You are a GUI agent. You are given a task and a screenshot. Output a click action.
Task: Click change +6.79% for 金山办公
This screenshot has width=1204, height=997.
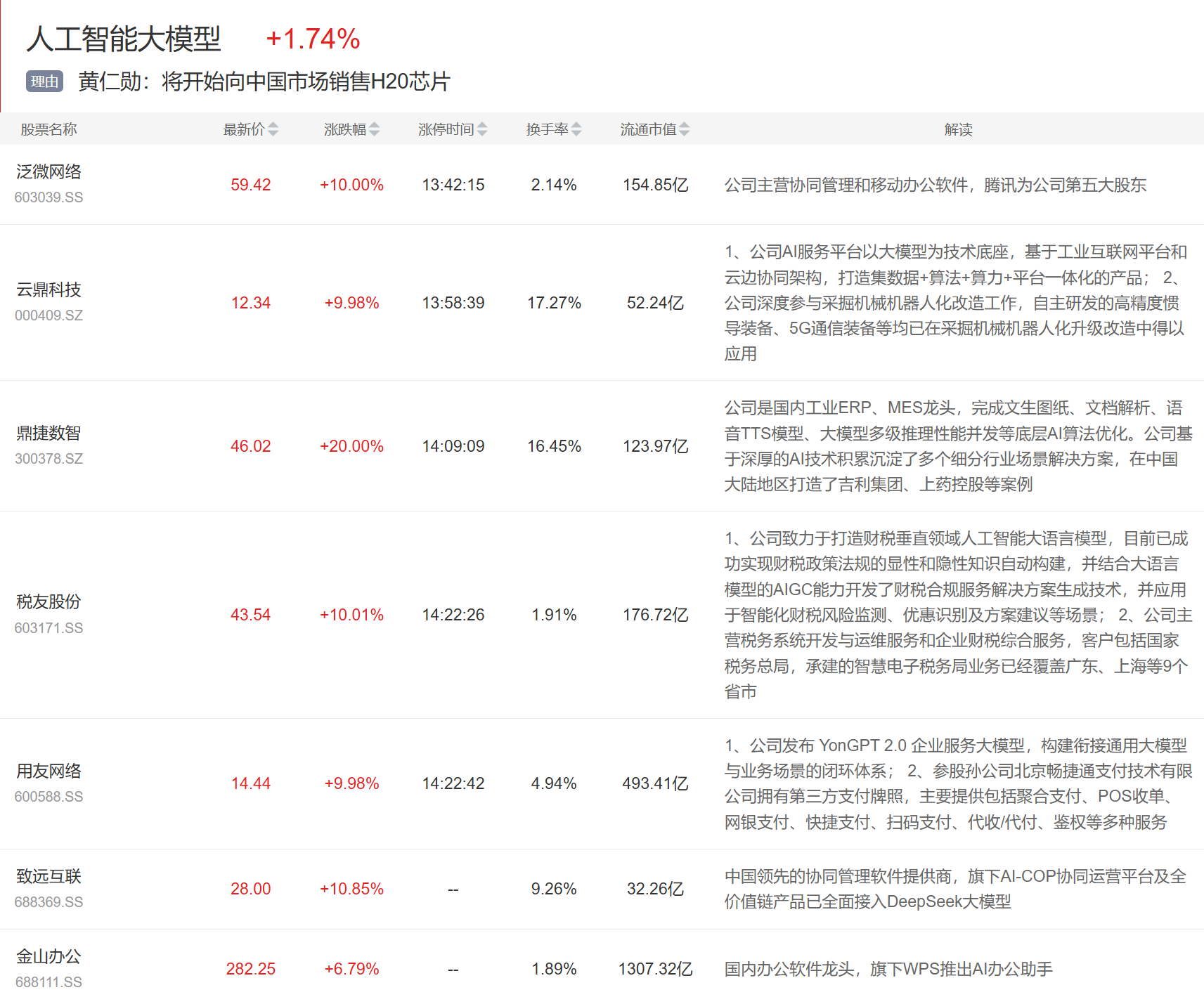pos(351,969)
